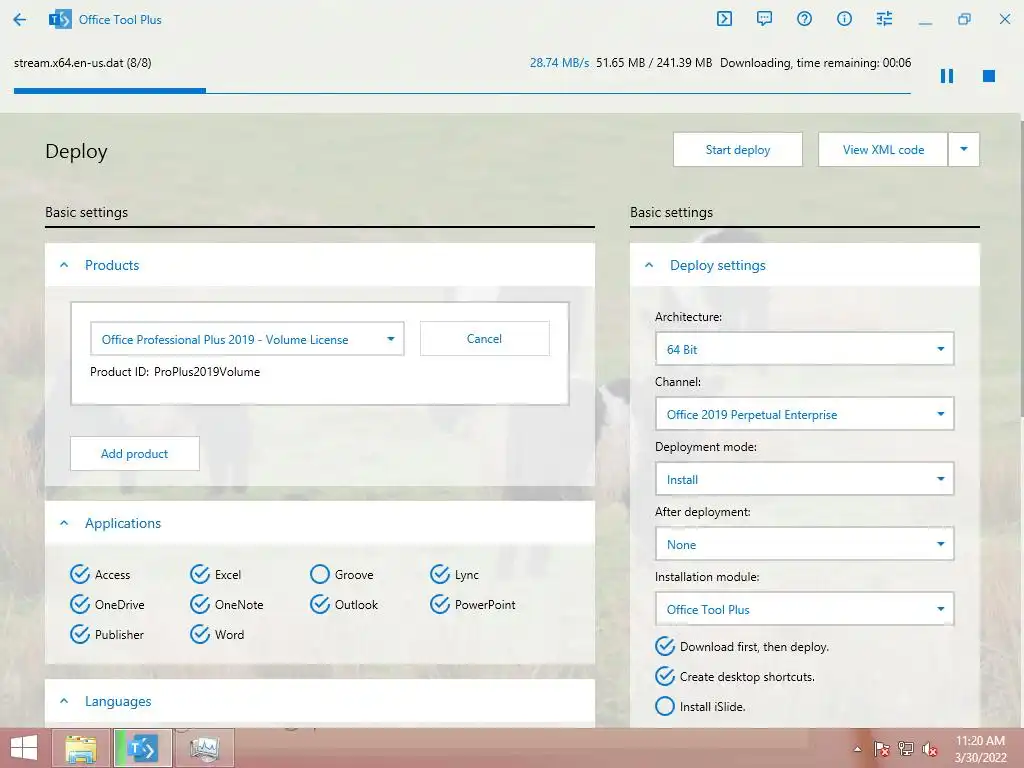Uncheck the Word application
The height and width of the screenshot is (768, 1024).
(x=200, y=634)
